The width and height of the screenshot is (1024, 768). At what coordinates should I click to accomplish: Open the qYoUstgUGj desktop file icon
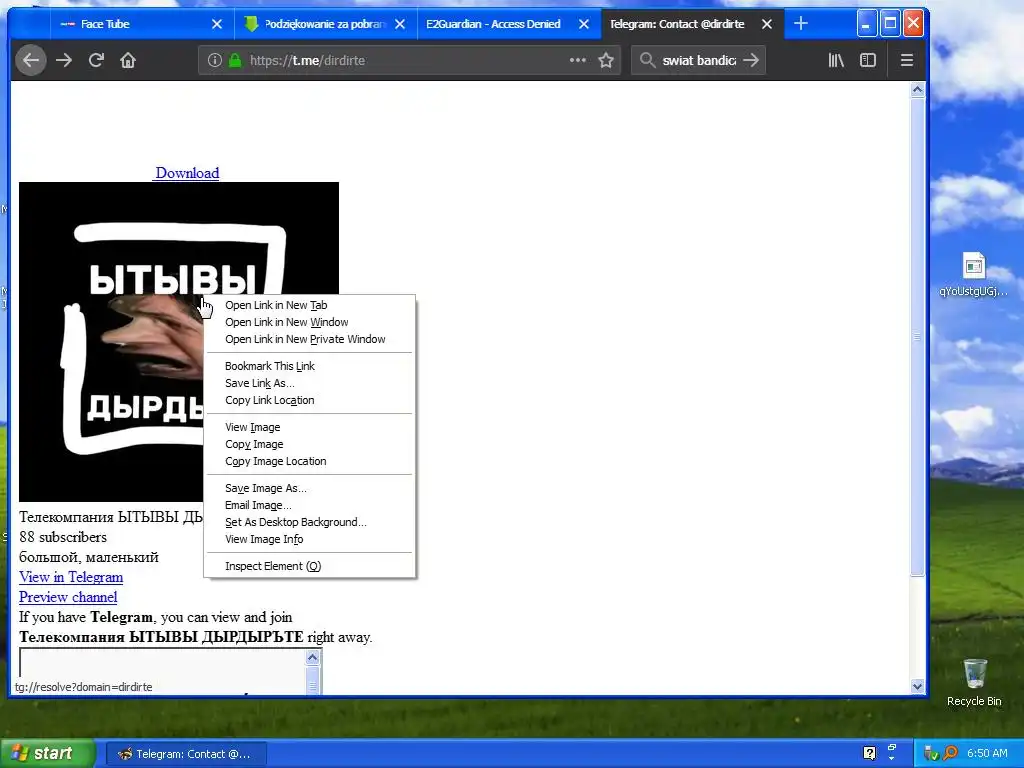(974, 274)
